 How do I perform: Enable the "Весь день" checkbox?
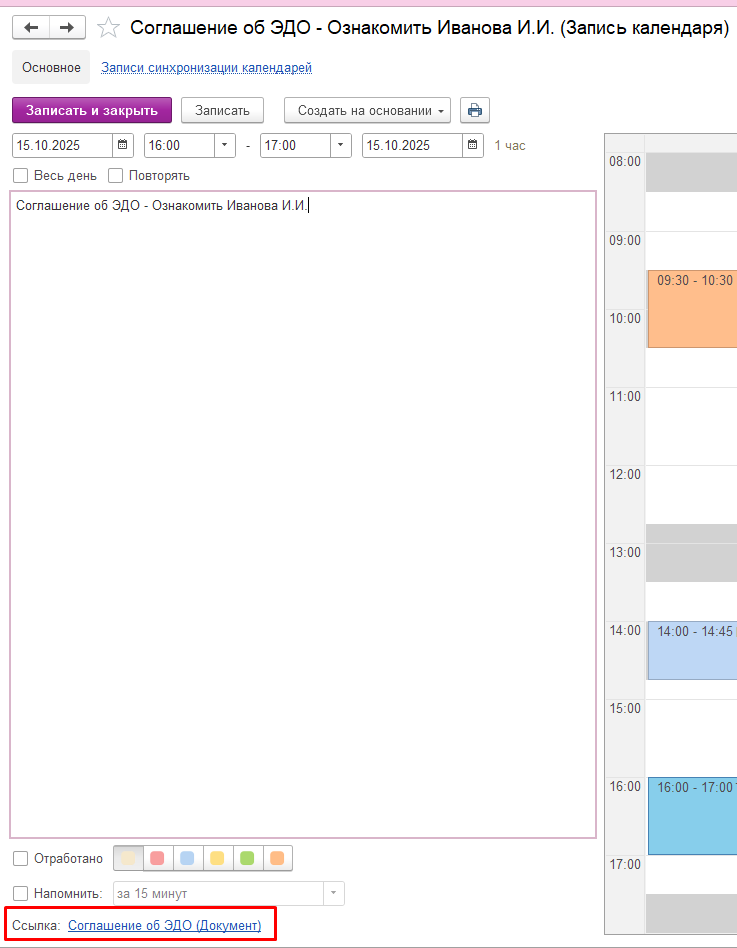tap(21, 176)
